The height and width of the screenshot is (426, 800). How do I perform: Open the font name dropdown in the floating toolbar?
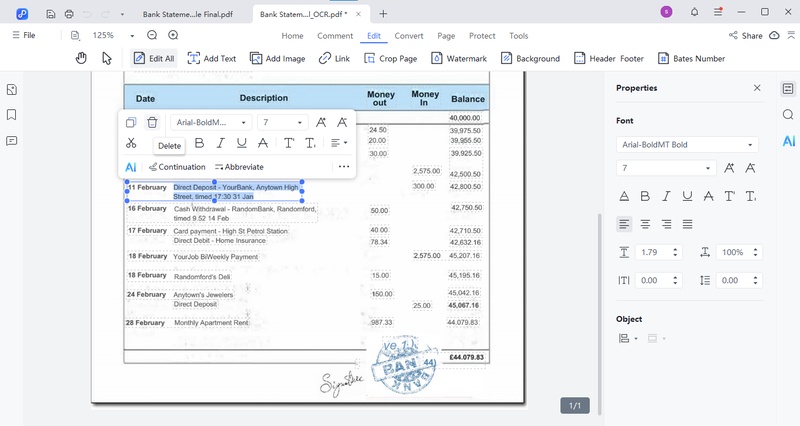click(x=211, y=122)
